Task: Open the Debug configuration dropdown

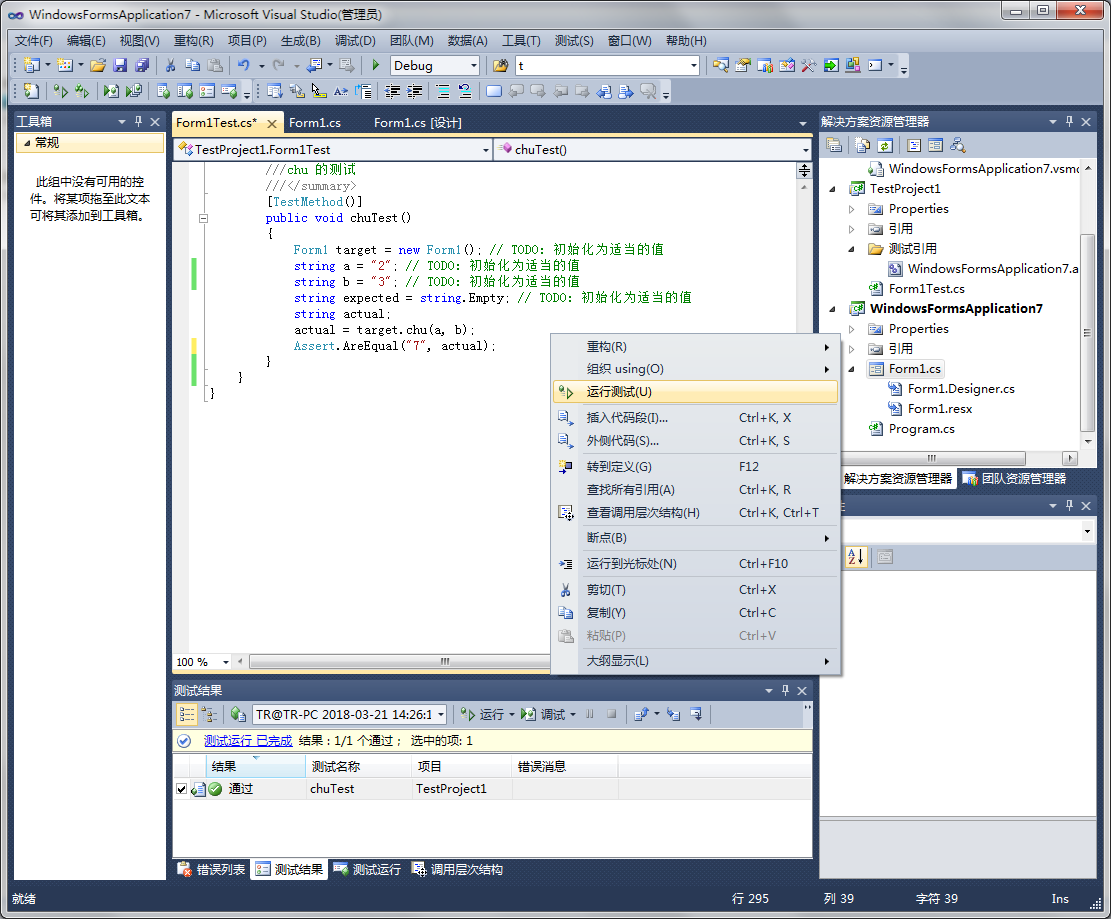Action: coord(473,66)
